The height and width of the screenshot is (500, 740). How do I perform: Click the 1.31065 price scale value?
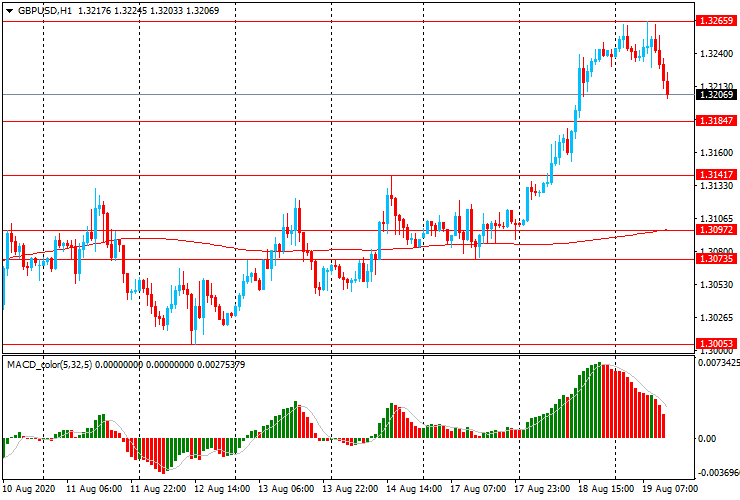716,219
